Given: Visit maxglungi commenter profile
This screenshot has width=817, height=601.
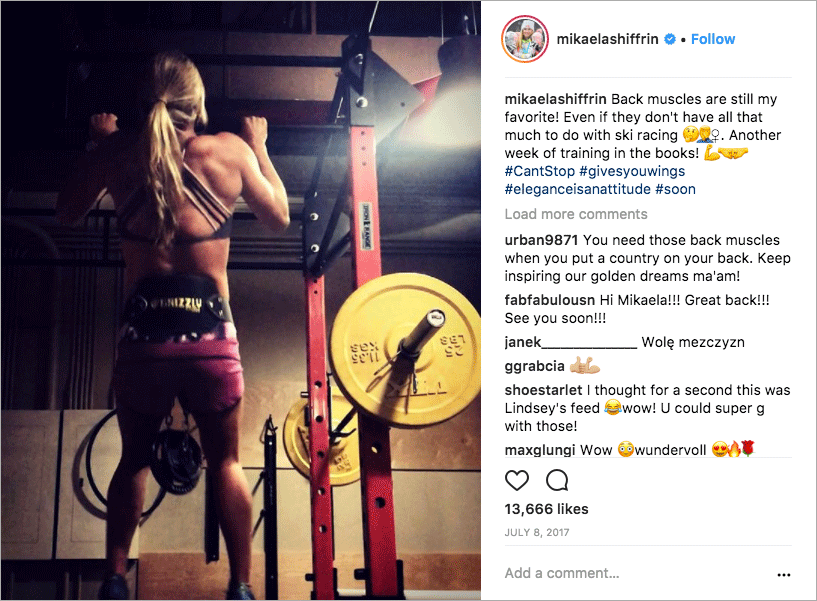Looking at the screenshot, I should (x=540, y=450).
